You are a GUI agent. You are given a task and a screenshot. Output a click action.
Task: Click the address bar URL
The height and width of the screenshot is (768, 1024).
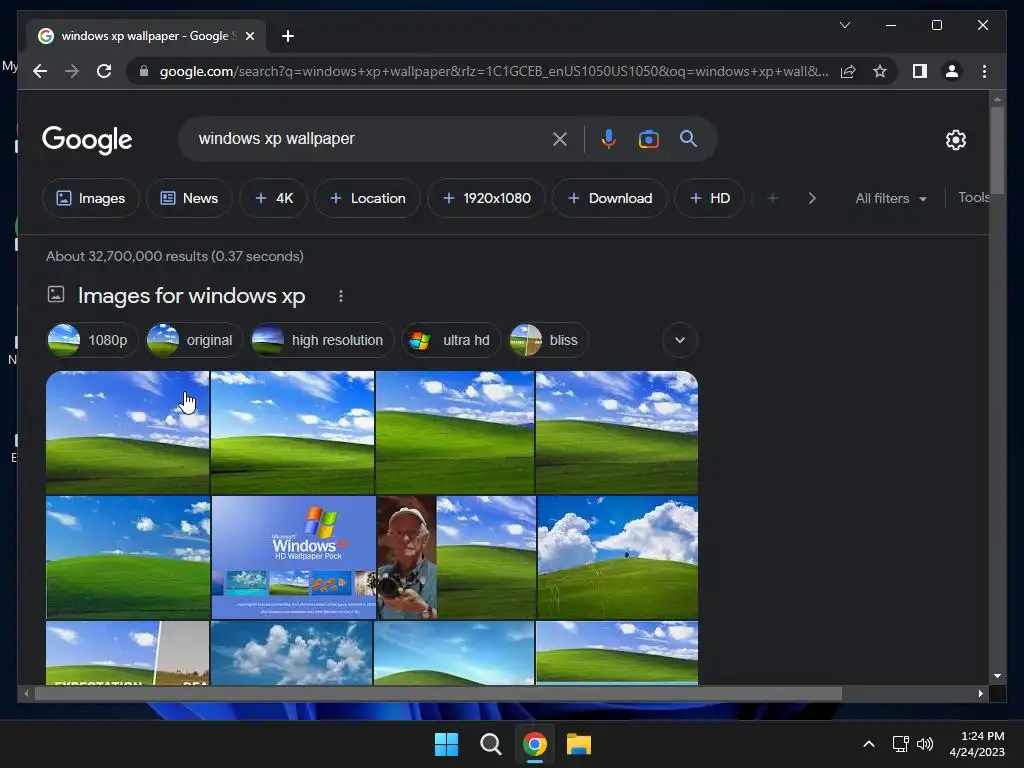(x=494, y=71)
